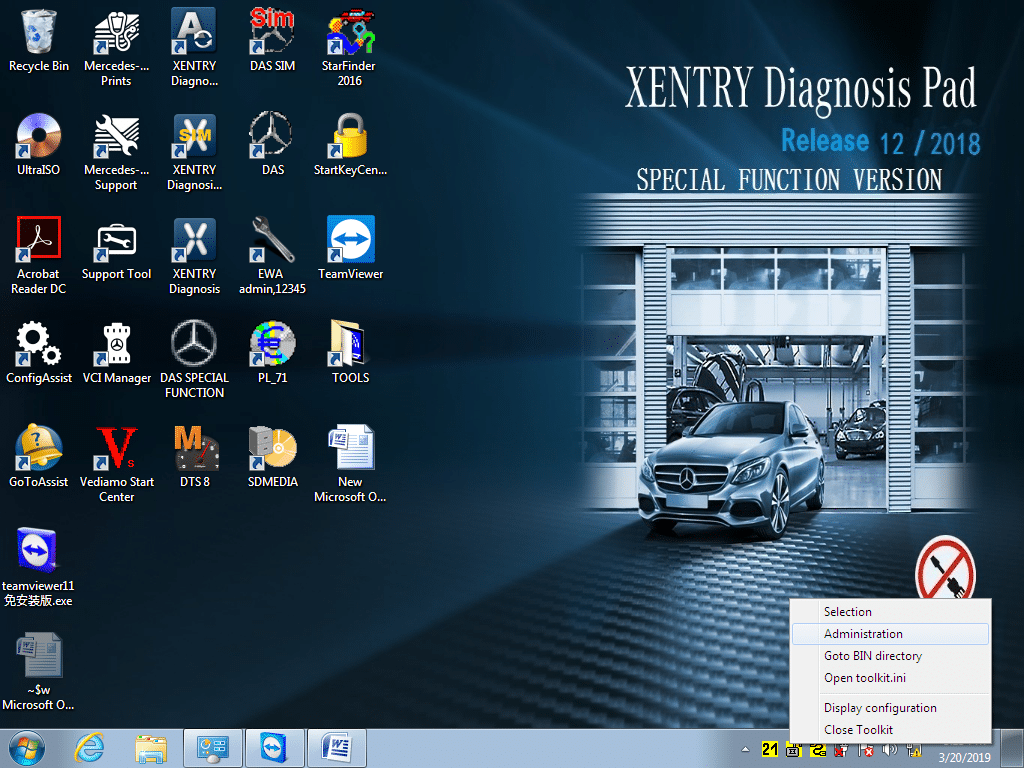Open the DTS 8 shortcut
Screen dimensions: 1024x768
[194, 450]
